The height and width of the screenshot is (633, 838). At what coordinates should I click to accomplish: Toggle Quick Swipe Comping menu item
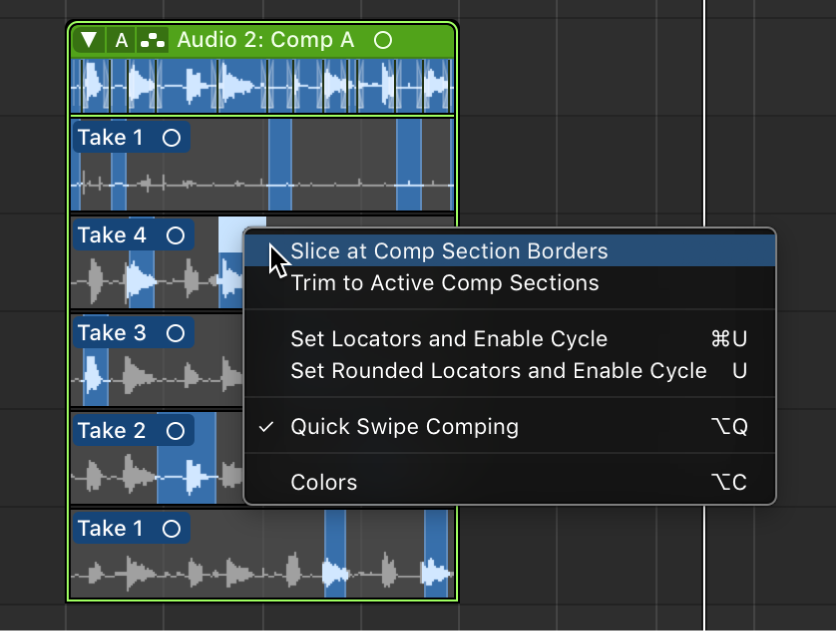pos(509,427)
